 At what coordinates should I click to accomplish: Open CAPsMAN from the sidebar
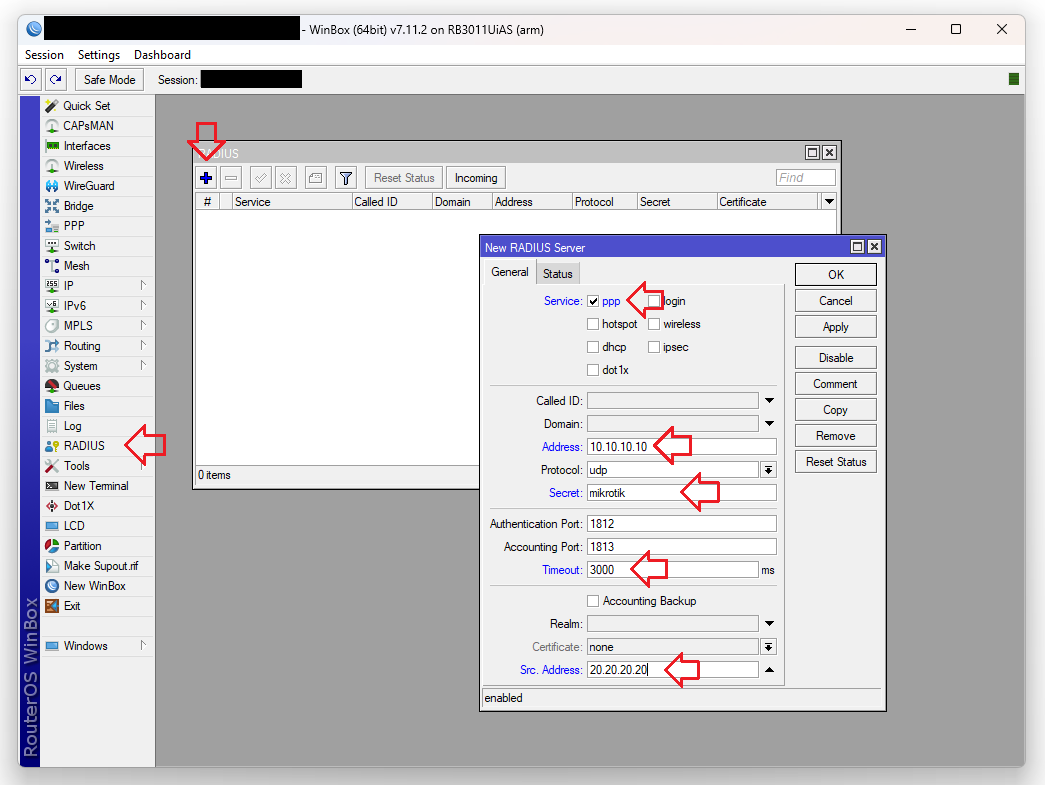tap(88, 126)
